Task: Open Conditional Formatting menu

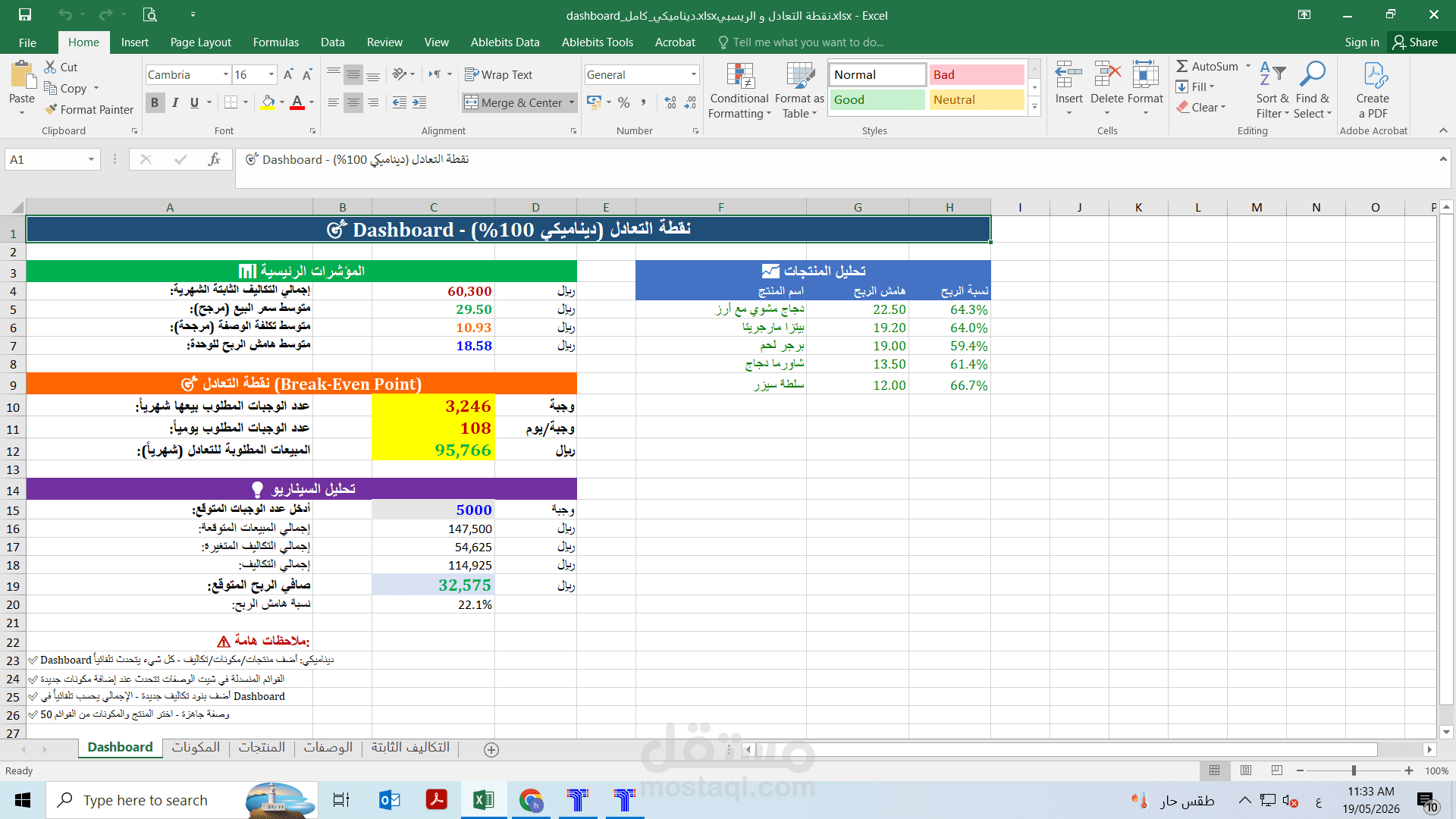Action: pos(739,90)
